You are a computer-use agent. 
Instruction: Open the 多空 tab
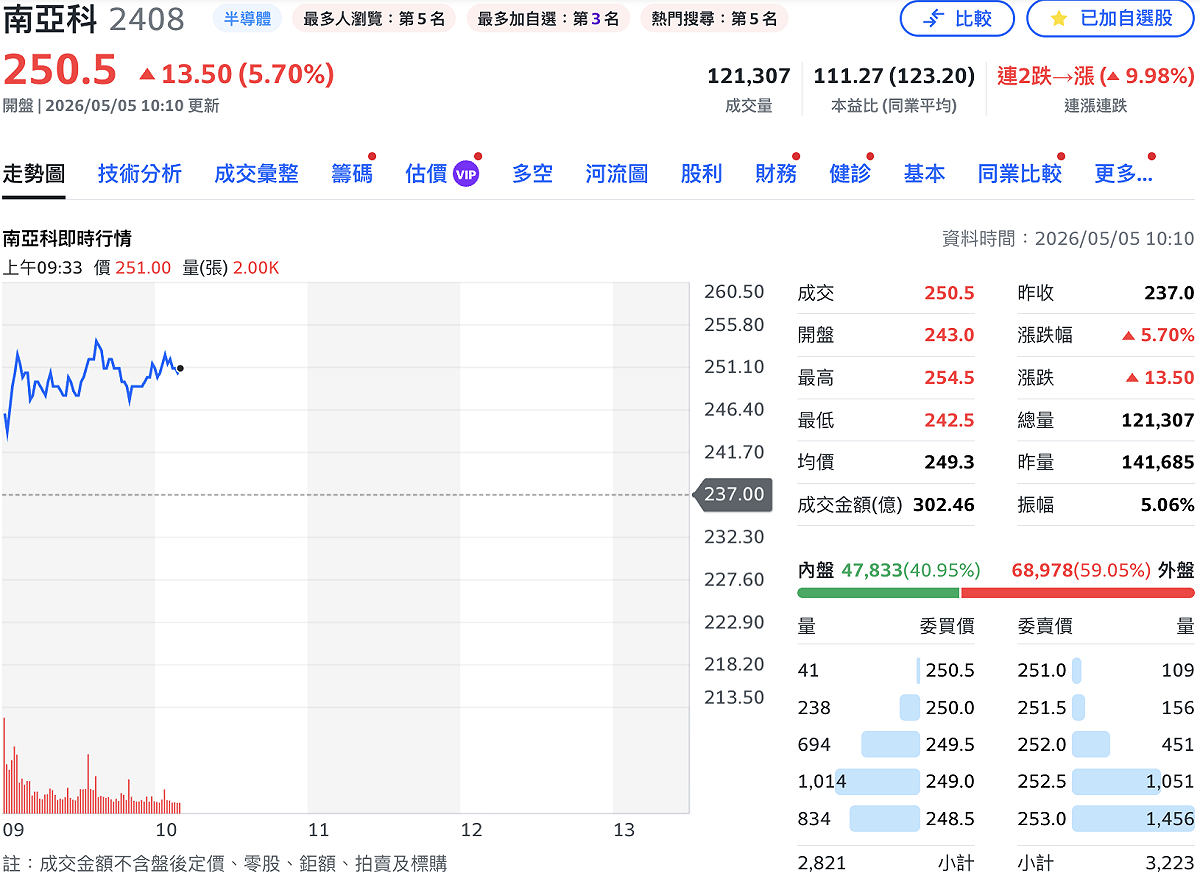pos(532,174)
